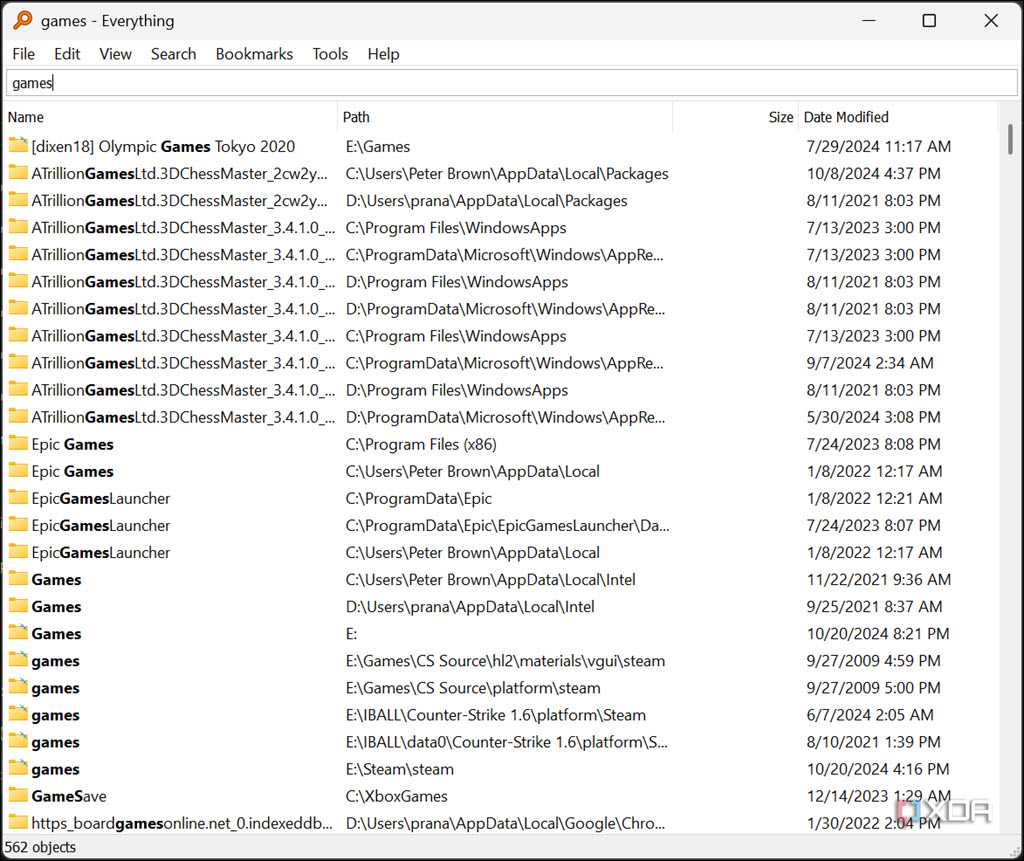The height and width of the screenshot is (861, 1024).
Task: Select 'GameSave' folder name
Action: (69, 796)
